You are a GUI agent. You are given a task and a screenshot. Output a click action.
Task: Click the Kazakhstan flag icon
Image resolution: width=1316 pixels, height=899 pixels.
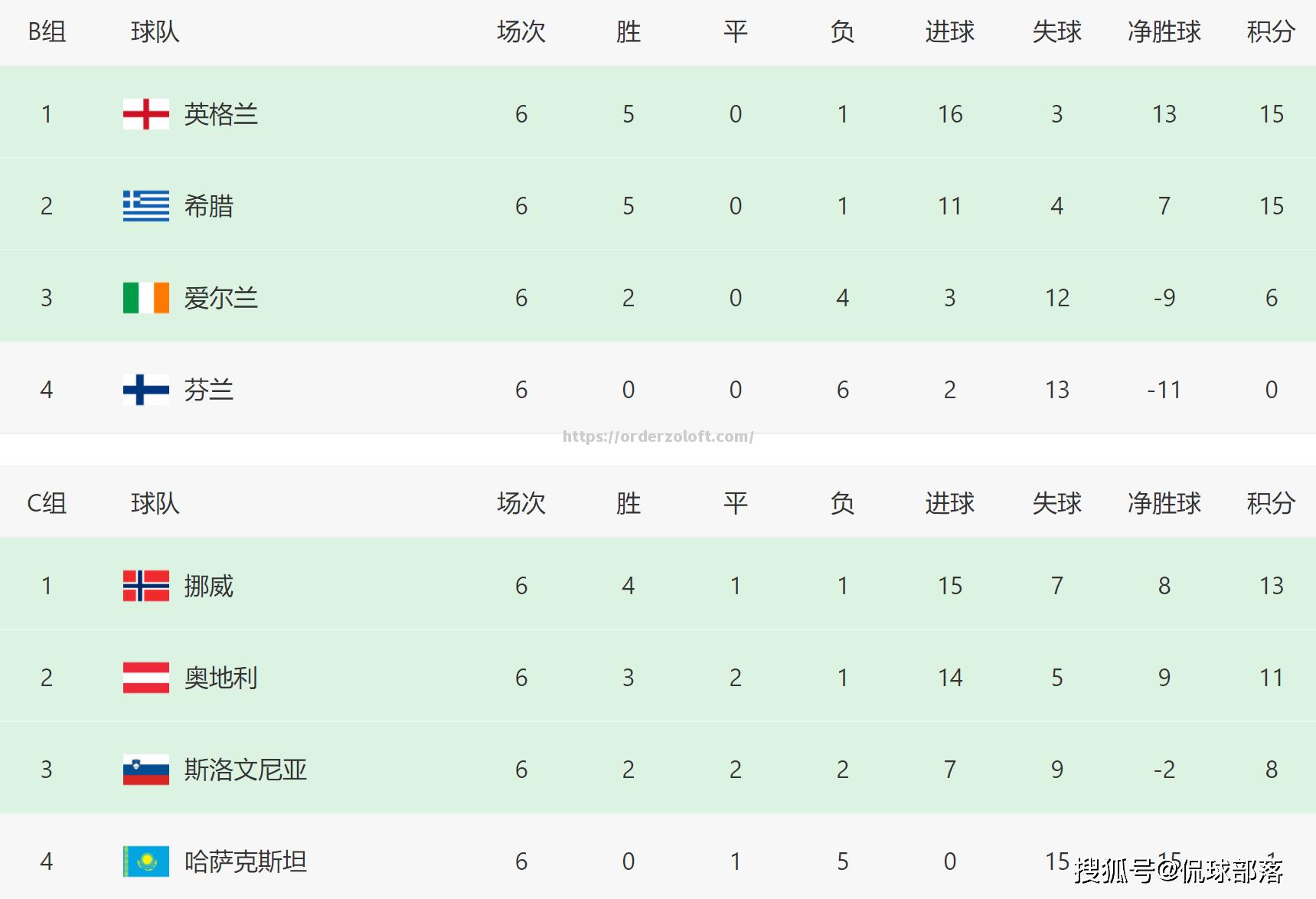pyautogui.click(x=145, y=861)
